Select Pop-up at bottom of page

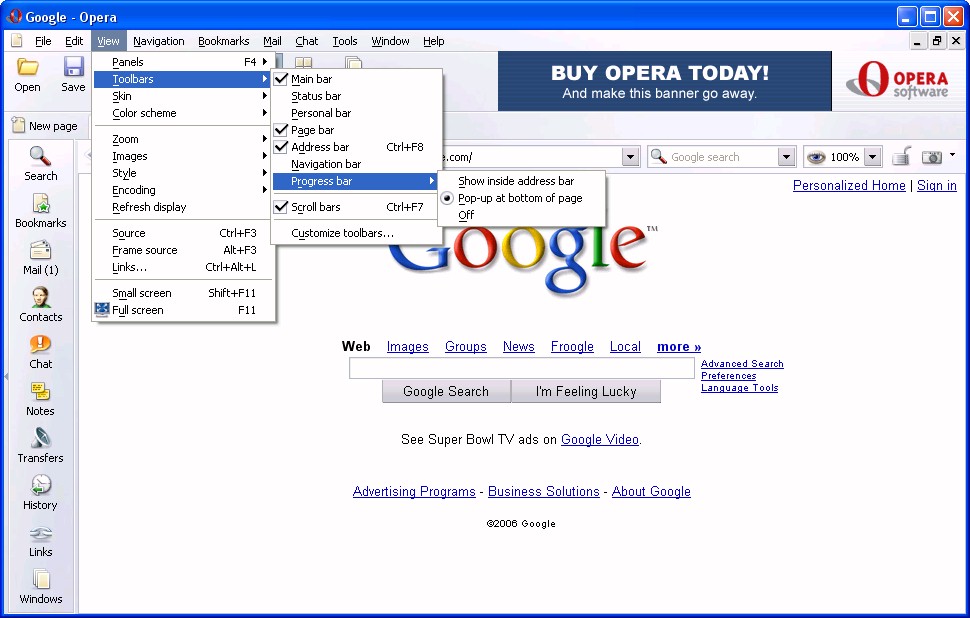521,198
